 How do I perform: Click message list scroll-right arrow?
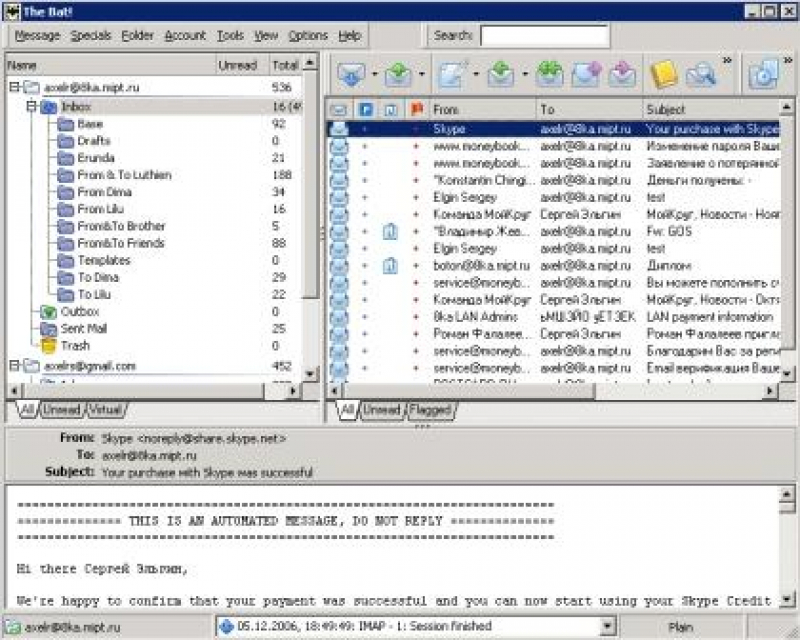(x=769, y=391)
